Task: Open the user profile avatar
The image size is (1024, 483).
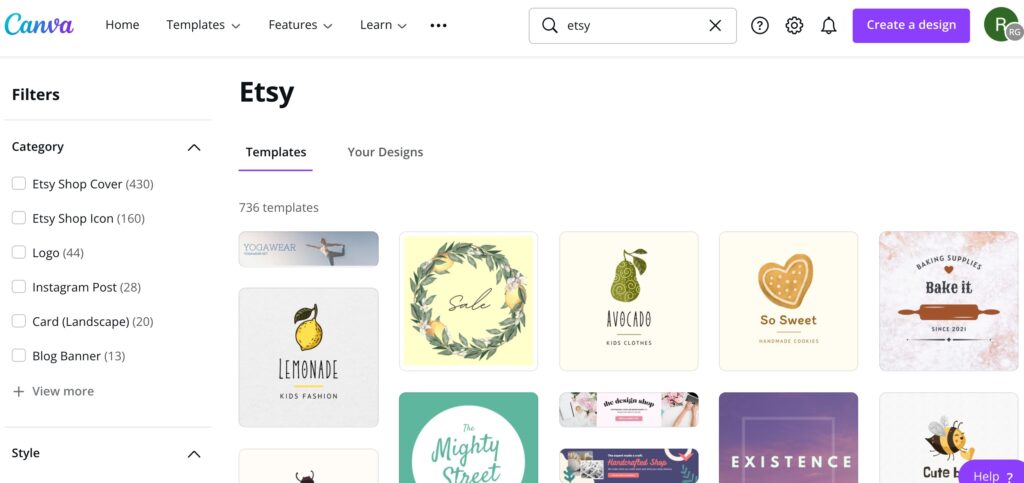Action: [1002, 25]
